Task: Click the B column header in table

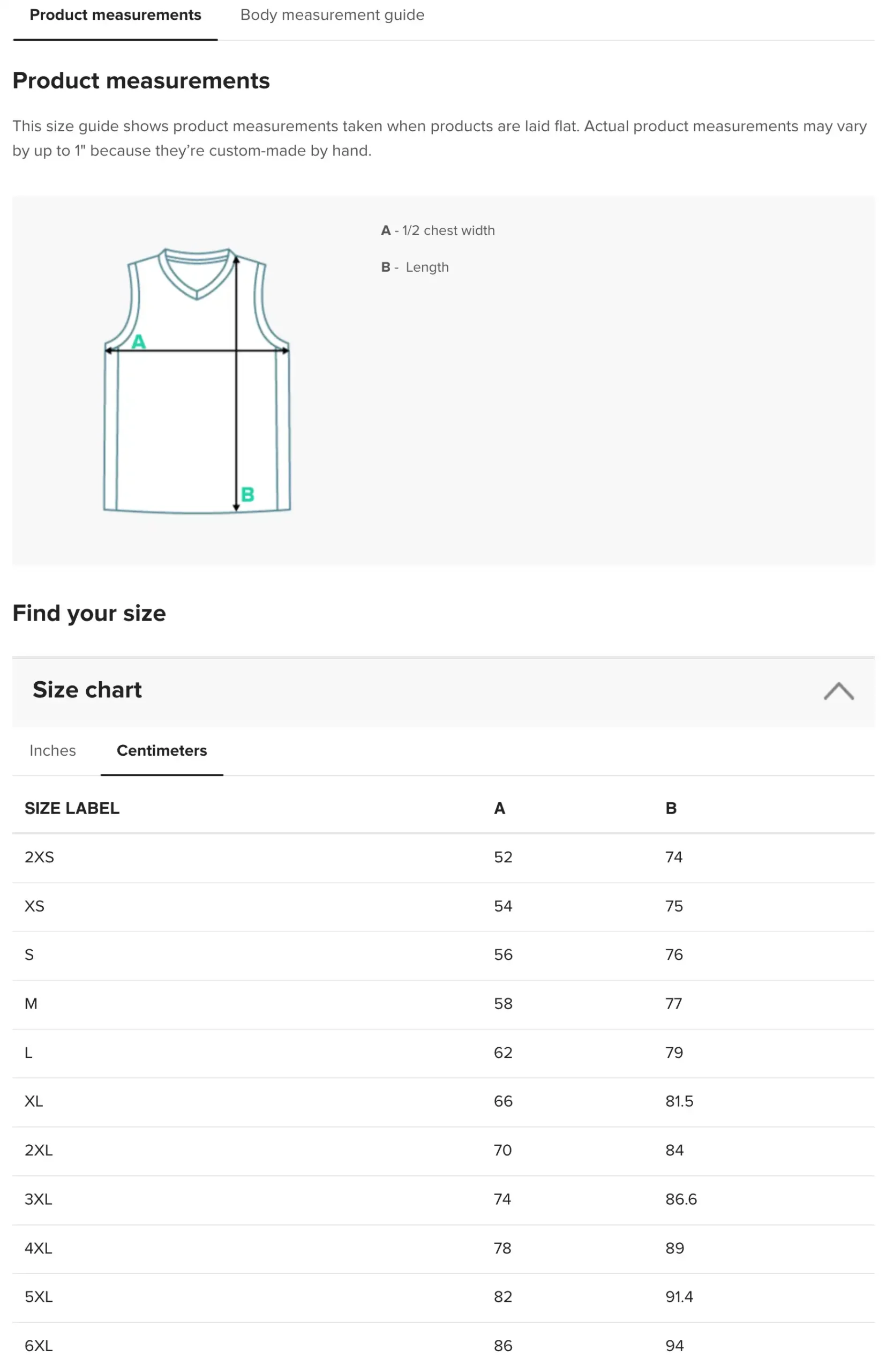Action: tap(671, 808)
